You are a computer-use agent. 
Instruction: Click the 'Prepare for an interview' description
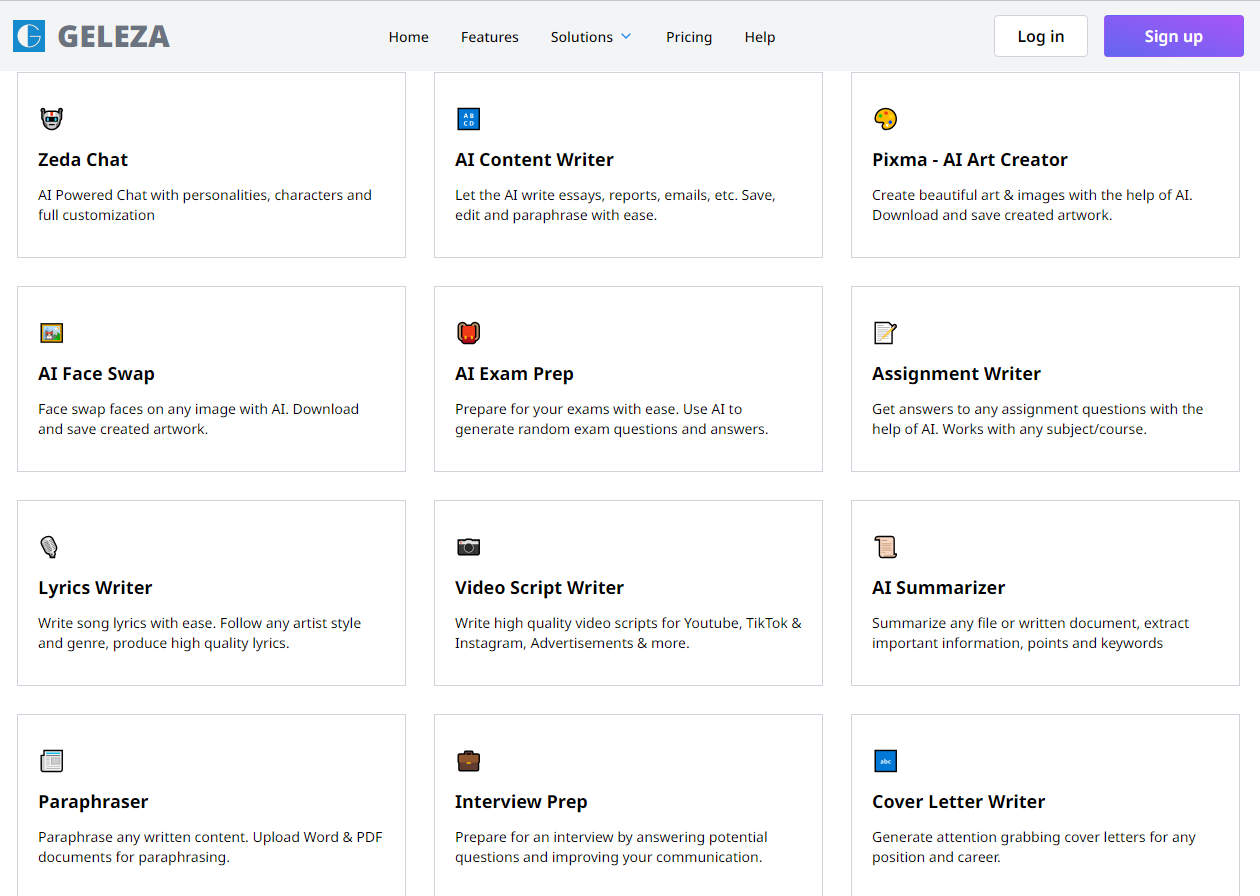coord(611,847)
